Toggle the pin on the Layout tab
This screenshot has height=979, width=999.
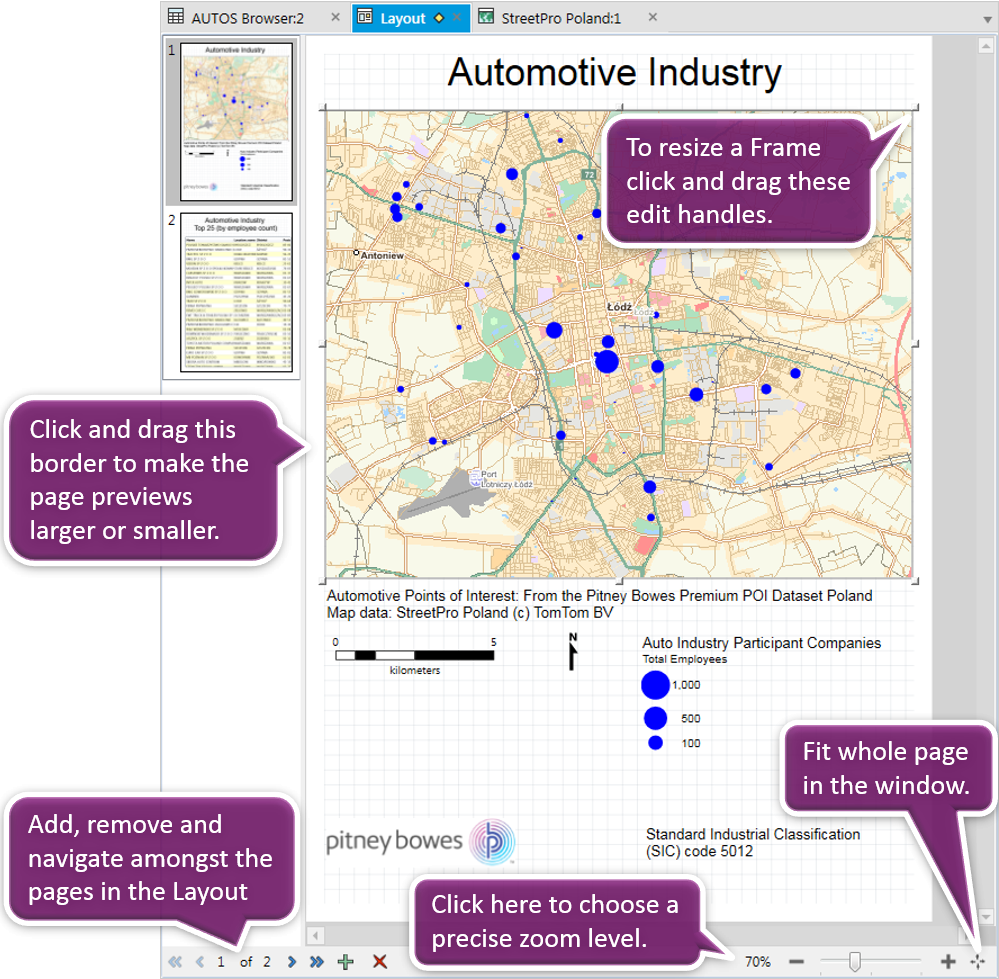click(439, 18)
